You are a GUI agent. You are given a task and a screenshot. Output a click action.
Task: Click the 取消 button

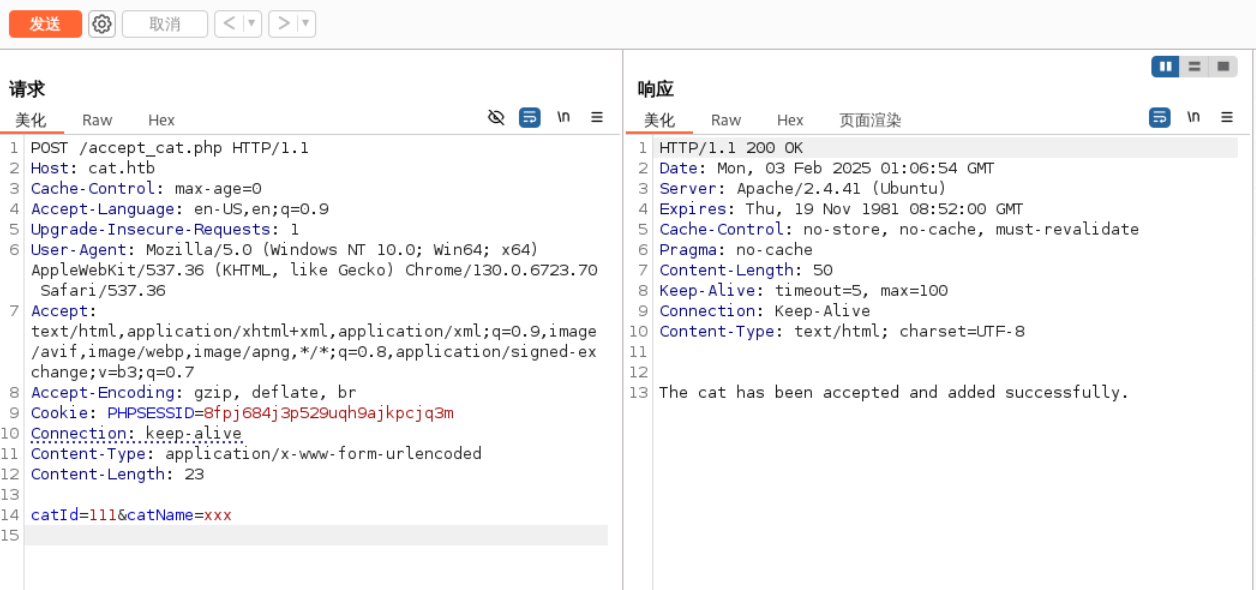(165, 24)
